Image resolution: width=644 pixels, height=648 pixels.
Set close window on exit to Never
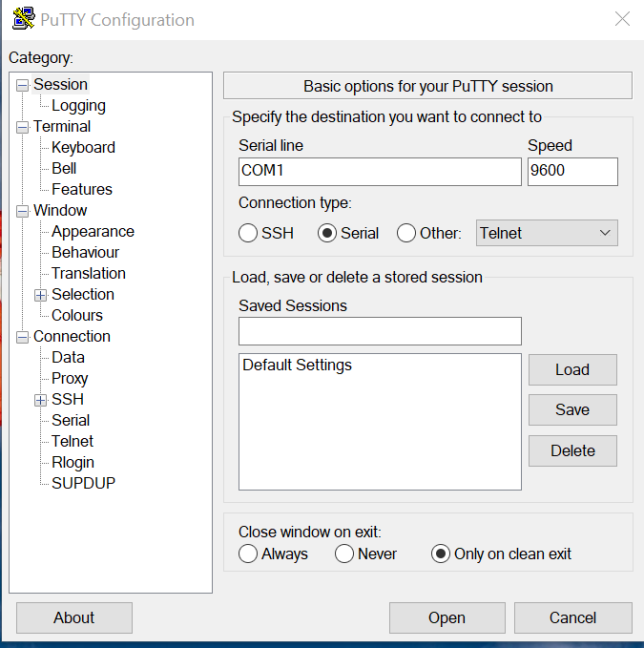coord(345,554)
